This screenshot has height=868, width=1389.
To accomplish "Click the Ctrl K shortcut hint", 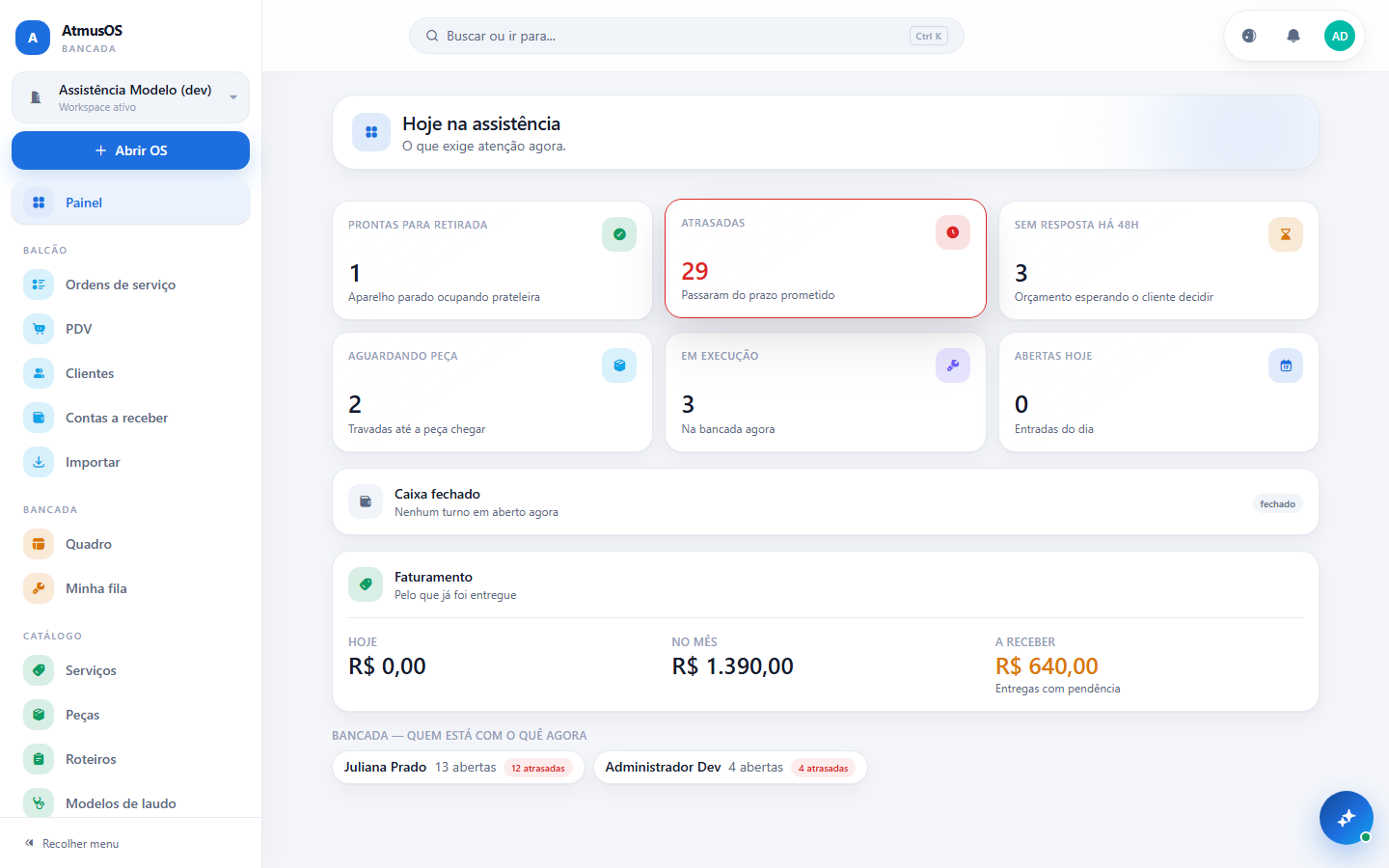I will (x=929, y=36).
